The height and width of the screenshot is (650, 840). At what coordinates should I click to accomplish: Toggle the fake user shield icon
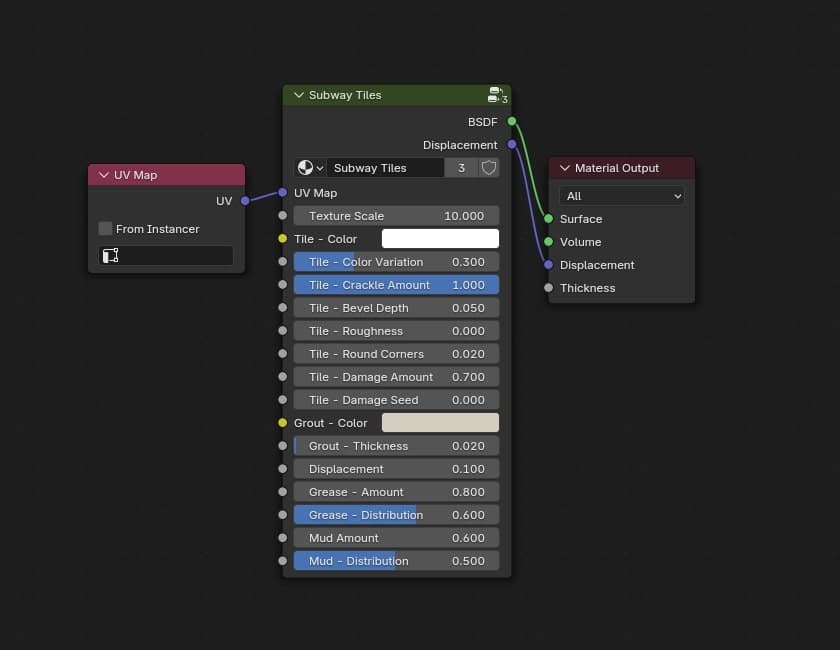tap(489, 168)
